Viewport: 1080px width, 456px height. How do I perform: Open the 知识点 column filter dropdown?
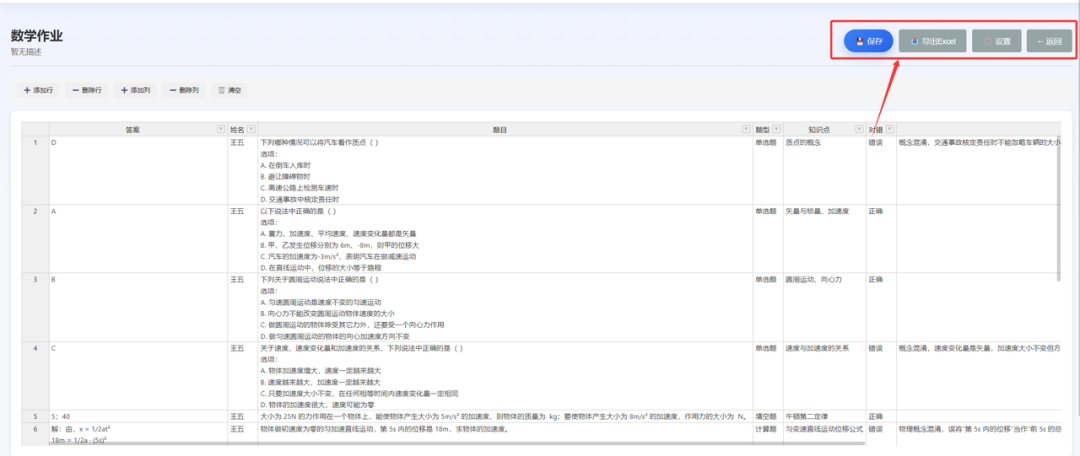pyautogui.click(x=859, y=129)
